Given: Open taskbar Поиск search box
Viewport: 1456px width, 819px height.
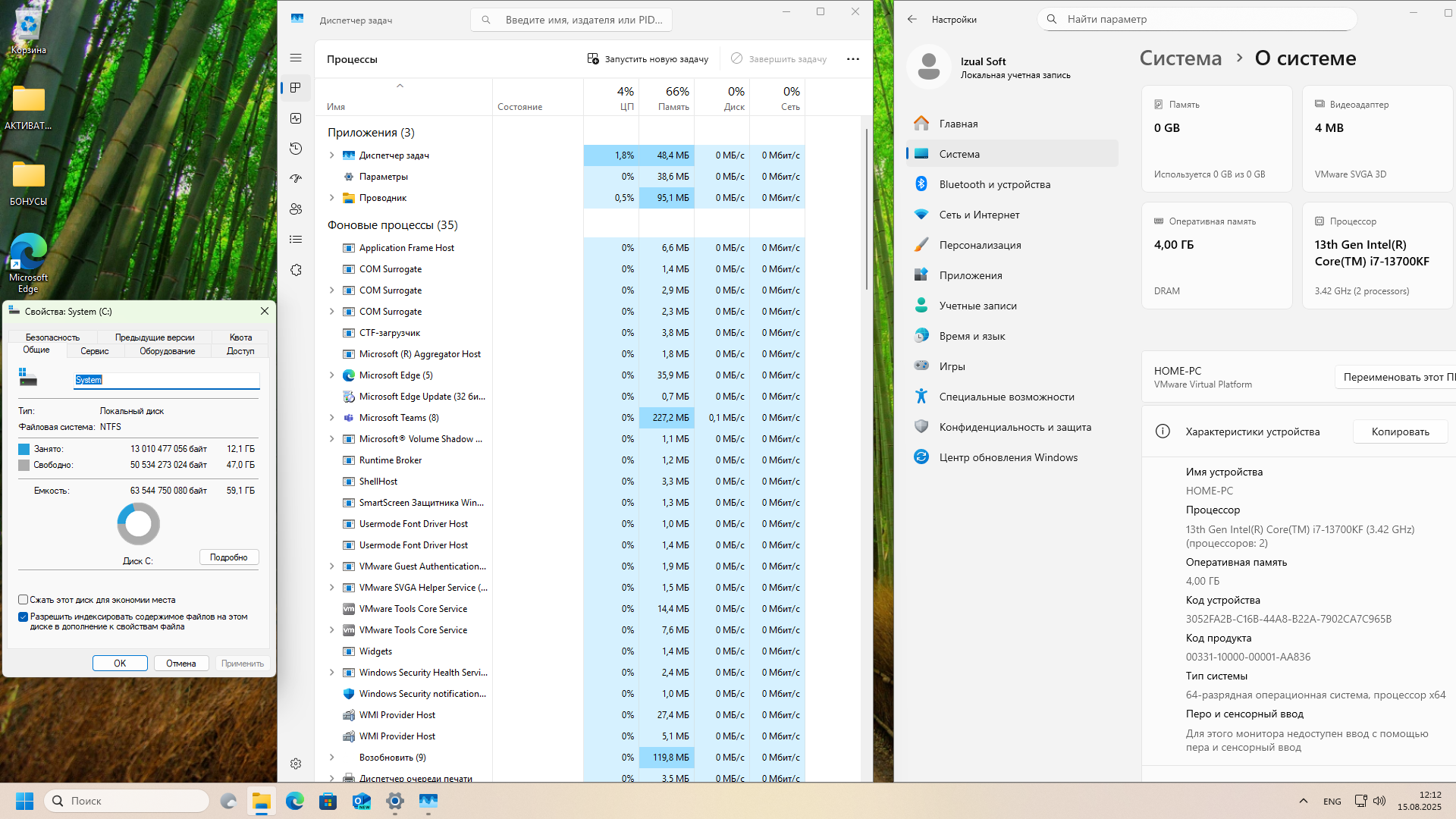Looking at the screenshot, I should click(127, 801).
